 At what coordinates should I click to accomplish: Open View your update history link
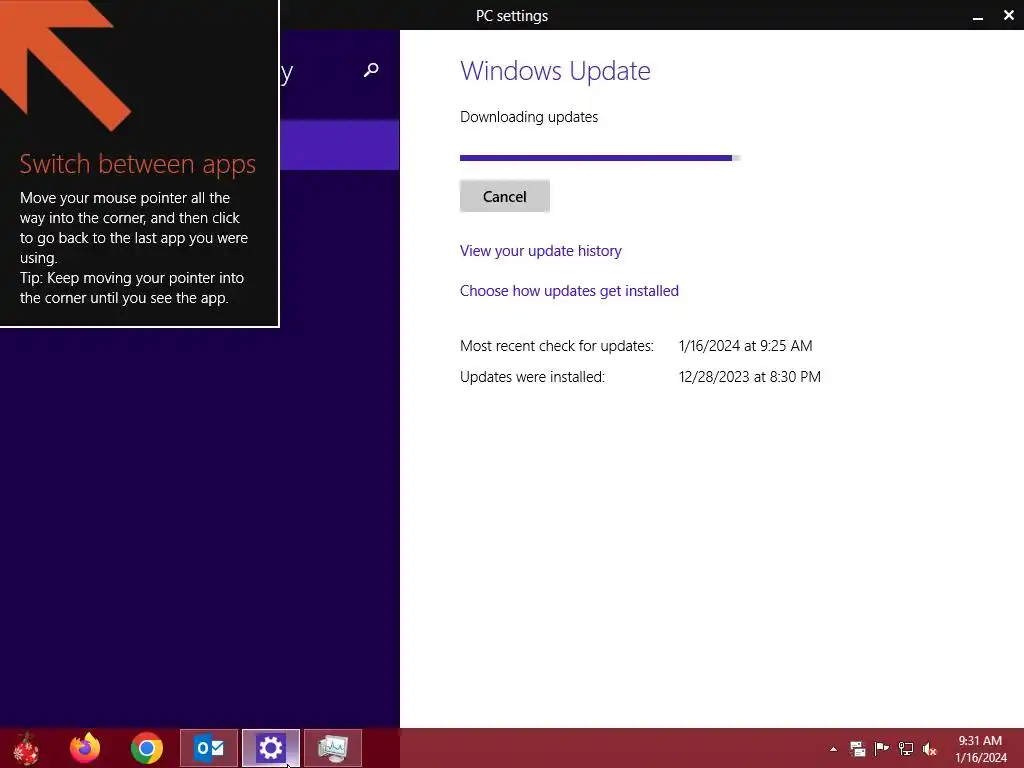click(x=540, y=251)
